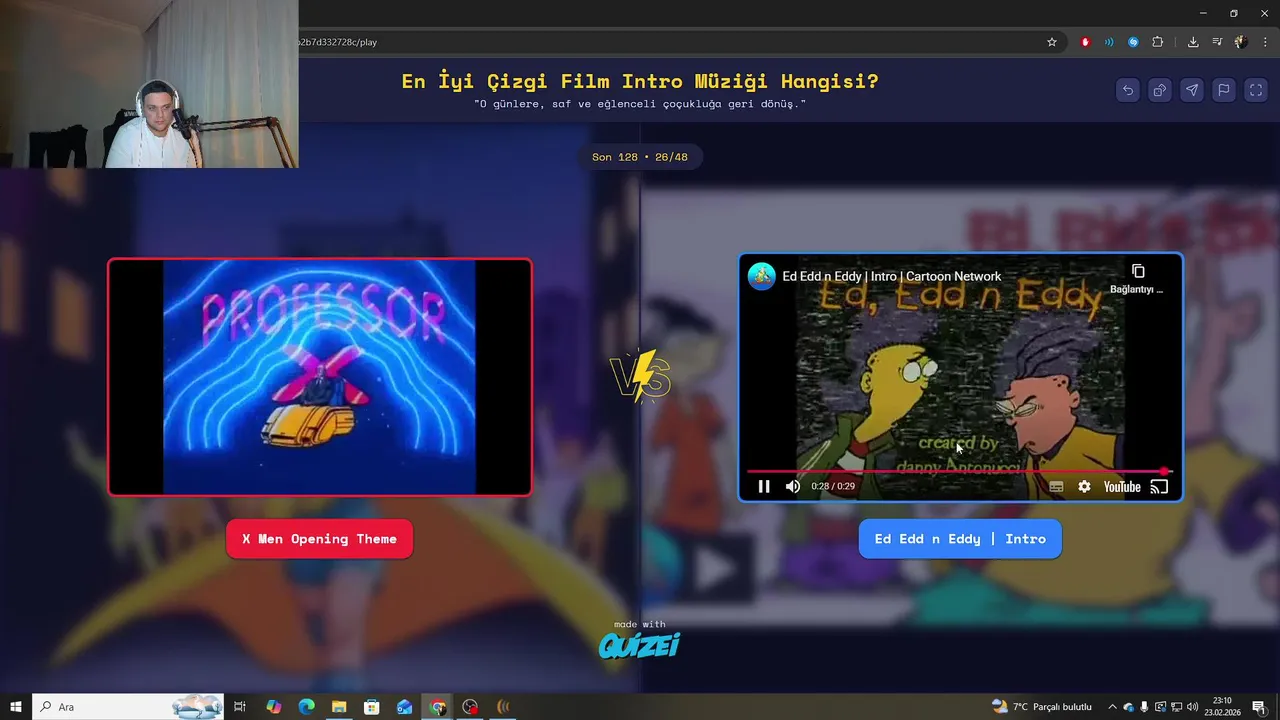Open the media control playlist icon
Viewport: 1280px width, 720px height.
pyautogui.click(x=1217, y=42)
